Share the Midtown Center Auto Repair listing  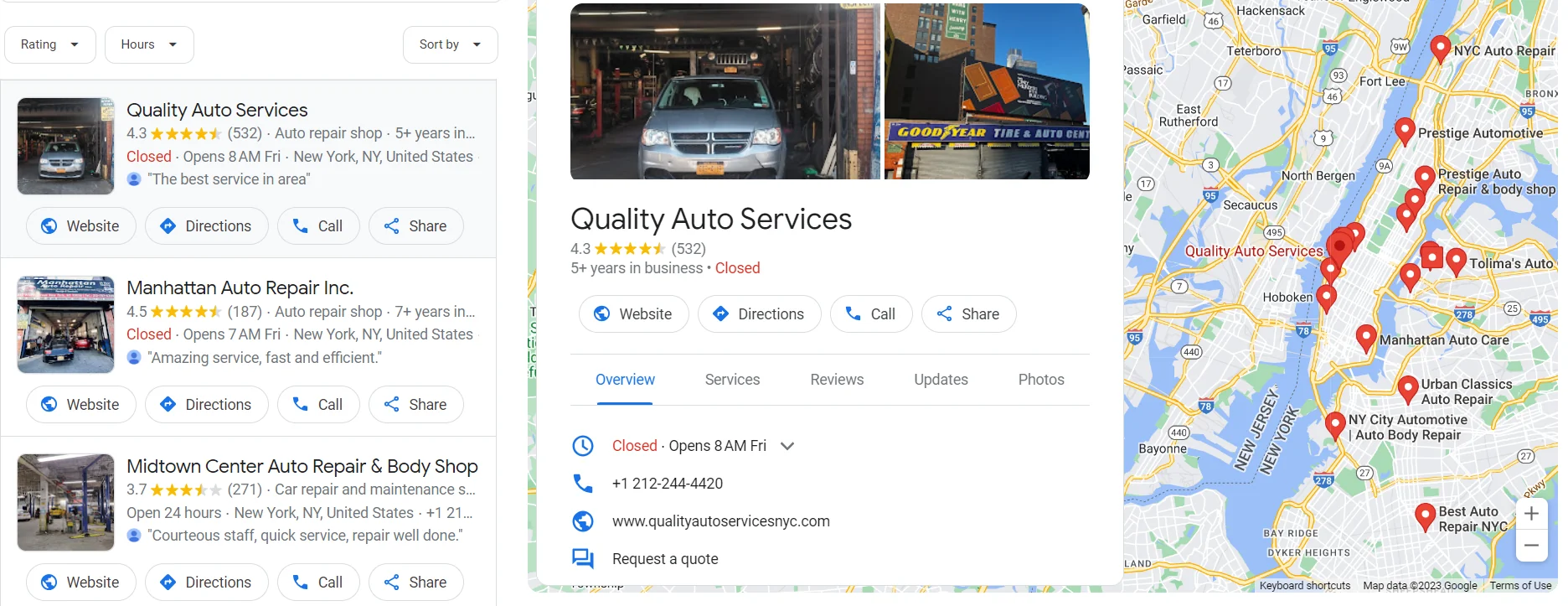pyautogui.click(x=415, y=583)
